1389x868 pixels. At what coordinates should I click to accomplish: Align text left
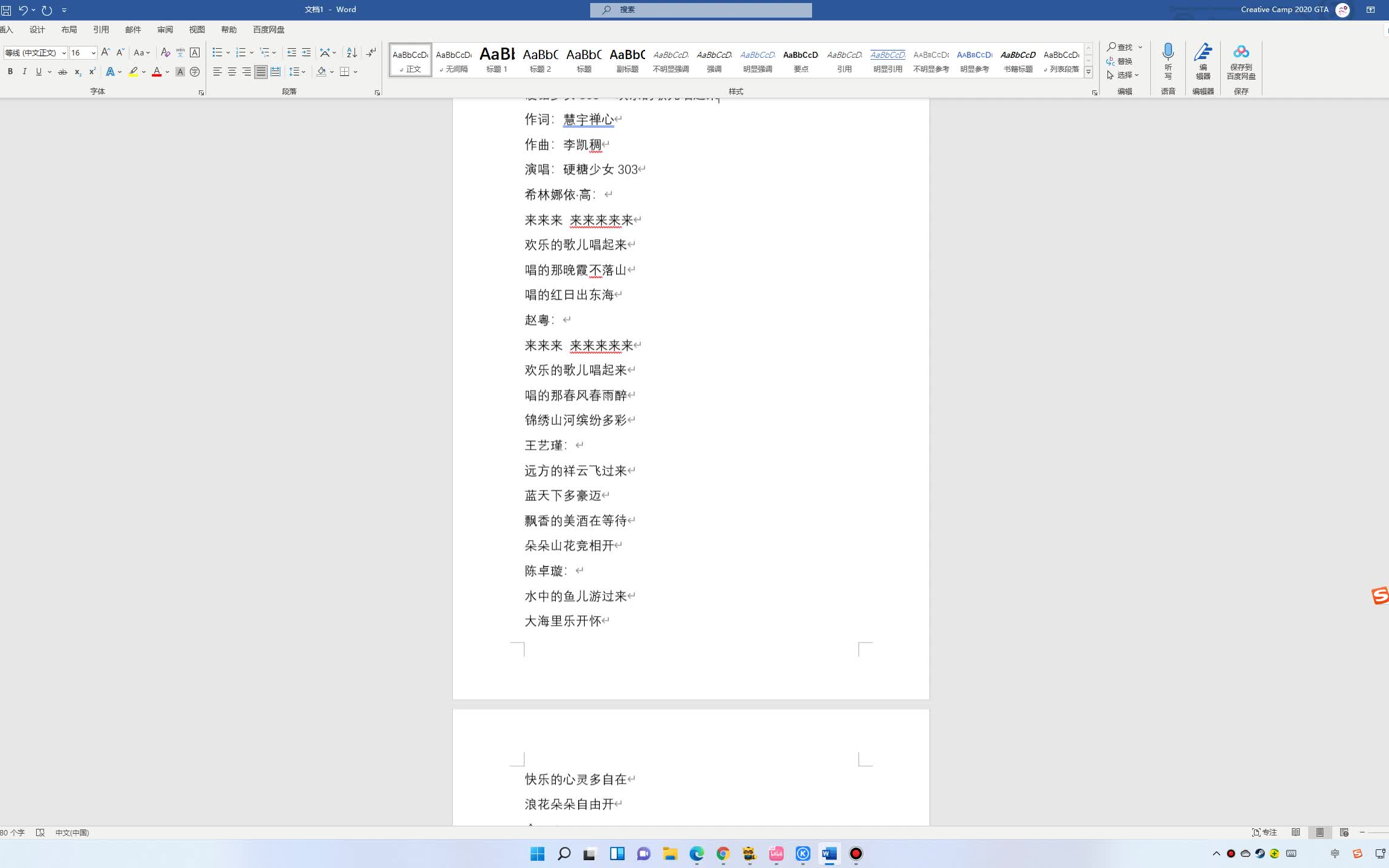[217, 72]
